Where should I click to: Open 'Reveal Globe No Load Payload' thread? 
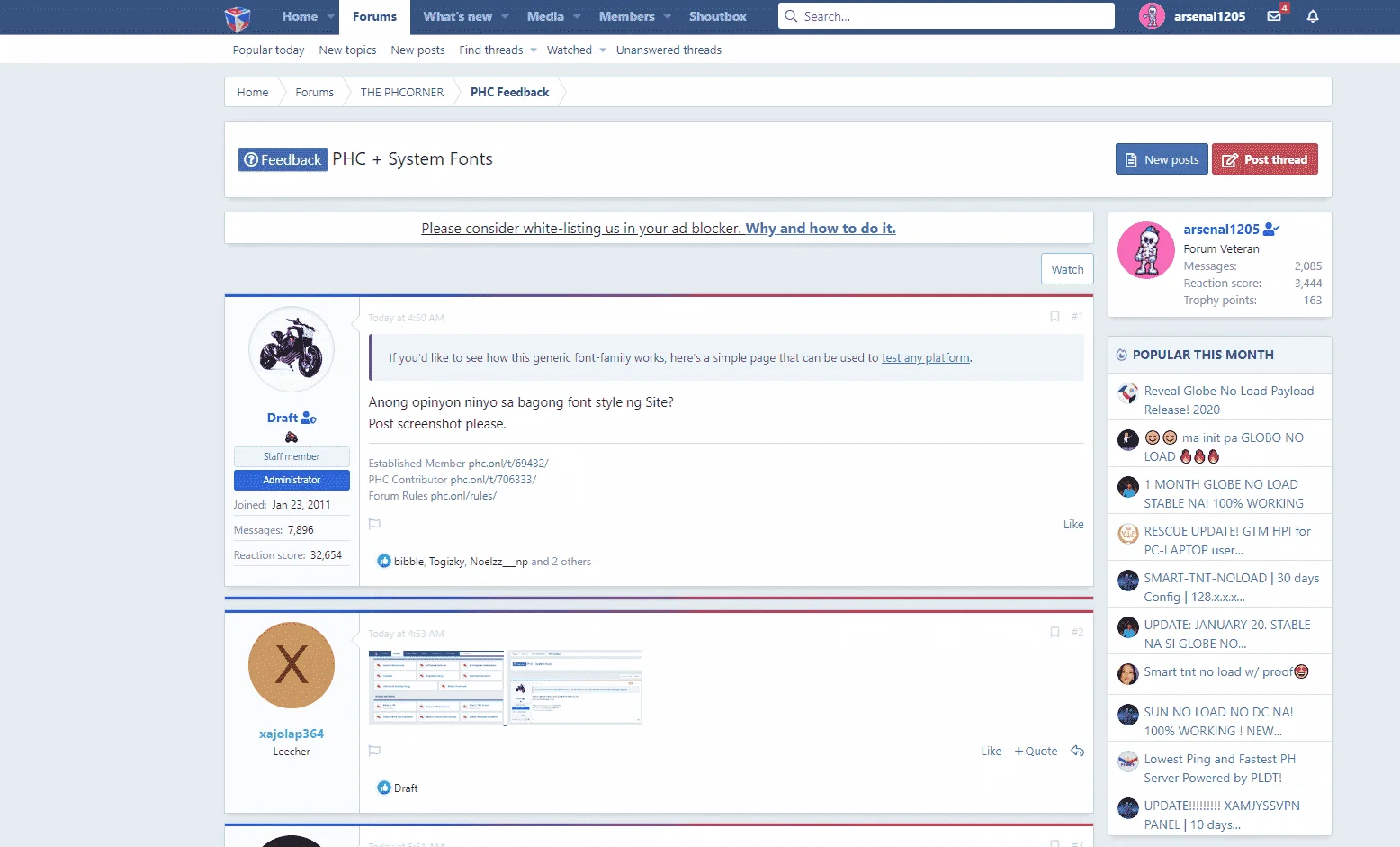click(1228, 401)
